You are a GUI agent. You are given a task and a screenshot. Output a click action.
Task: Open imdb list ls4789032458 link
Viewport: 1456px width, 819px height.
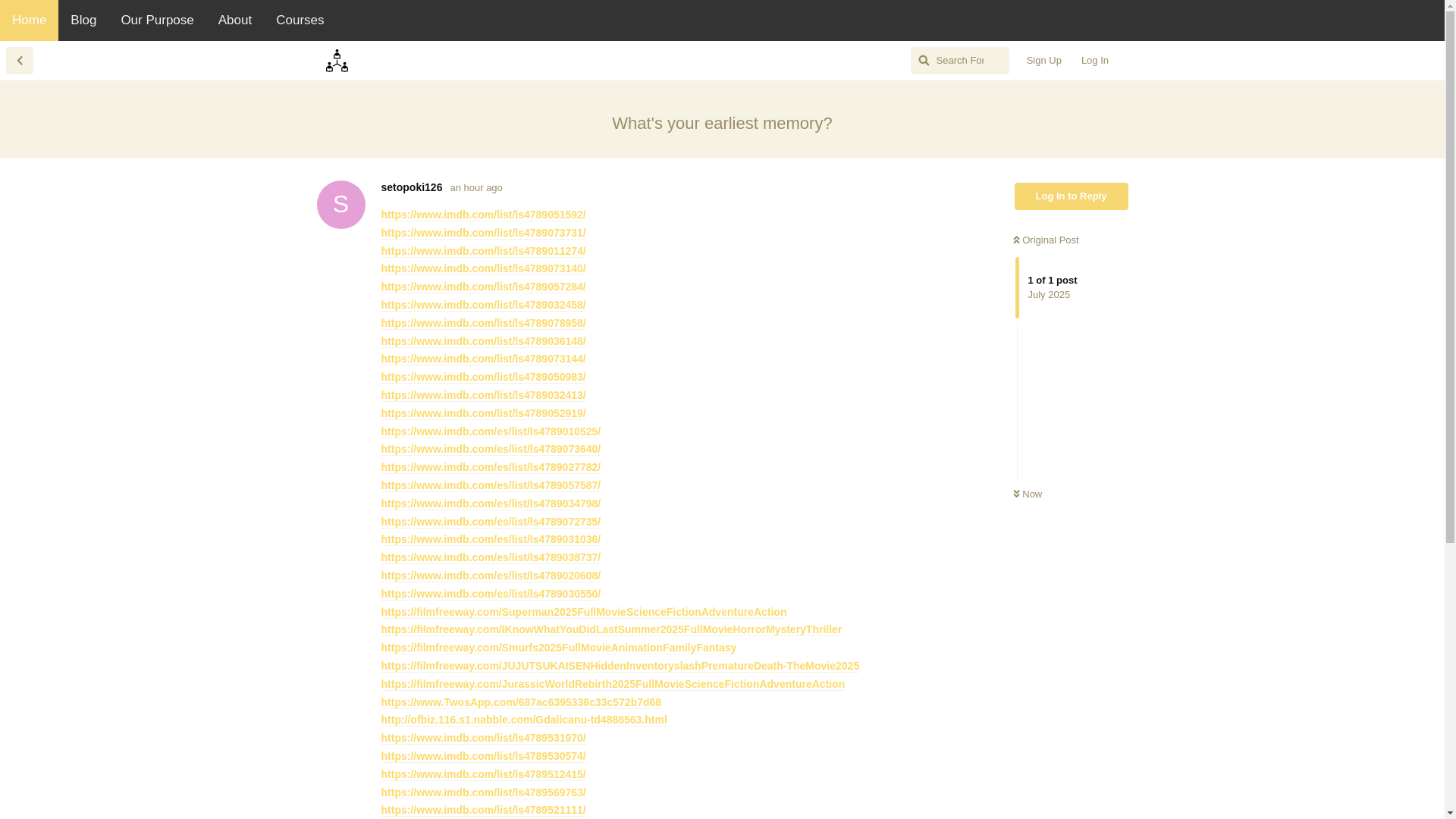tap(483, 306)
